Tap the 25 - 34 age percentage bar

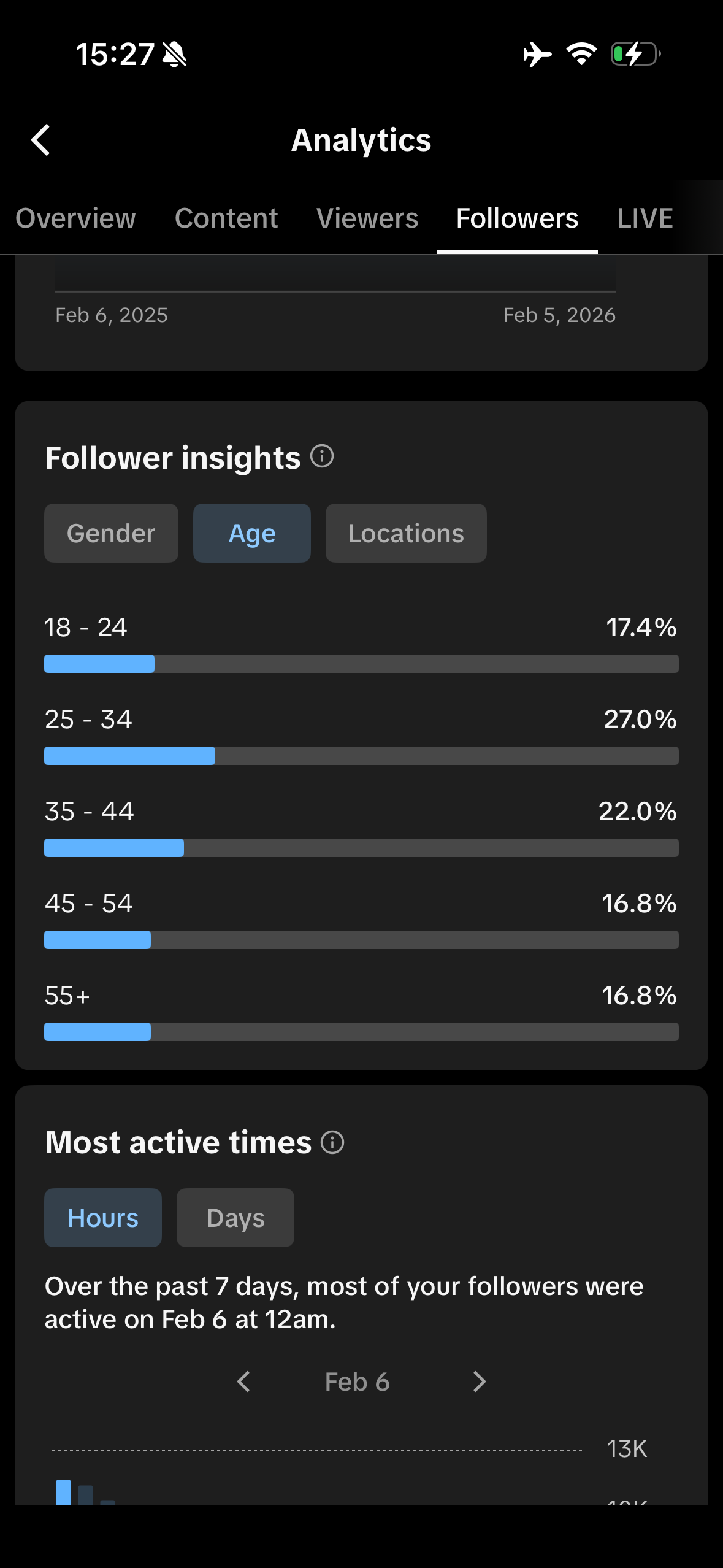(361, 756)
